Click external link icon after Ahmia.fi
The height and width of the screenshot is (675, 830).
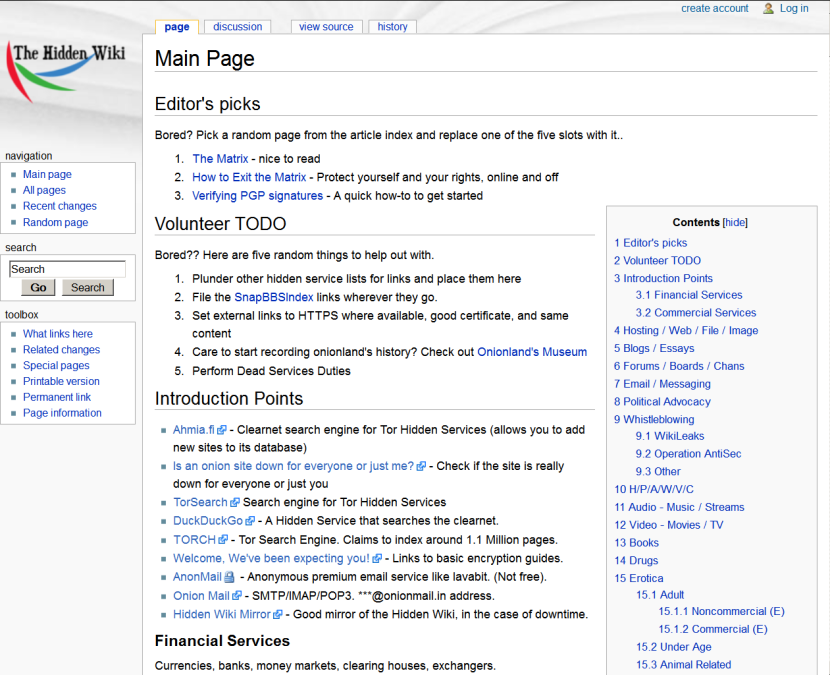pos(222,430)
